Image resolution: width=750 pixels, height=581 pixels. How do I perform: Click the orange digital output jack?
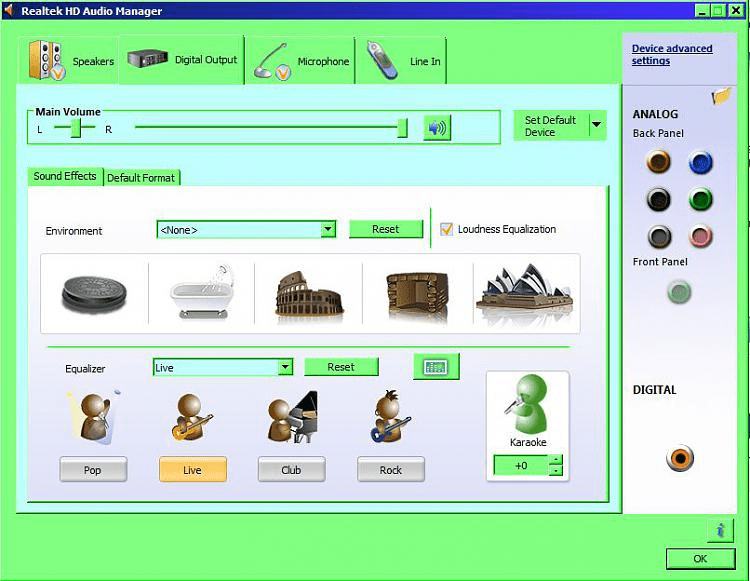point(680,458)
